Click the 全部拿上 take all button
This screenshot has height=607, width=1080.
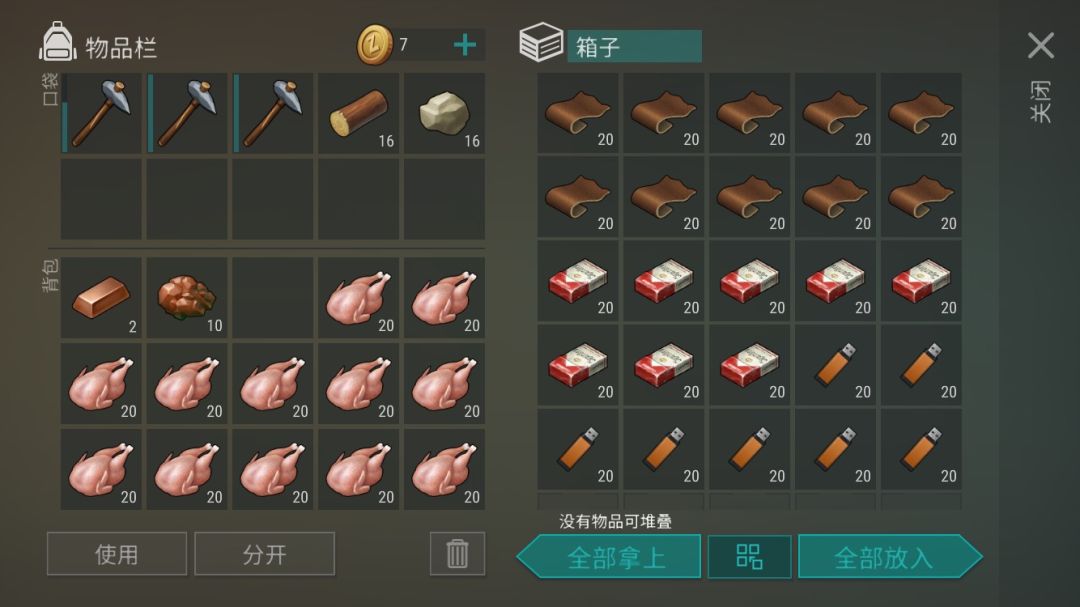tap(609, 556)
